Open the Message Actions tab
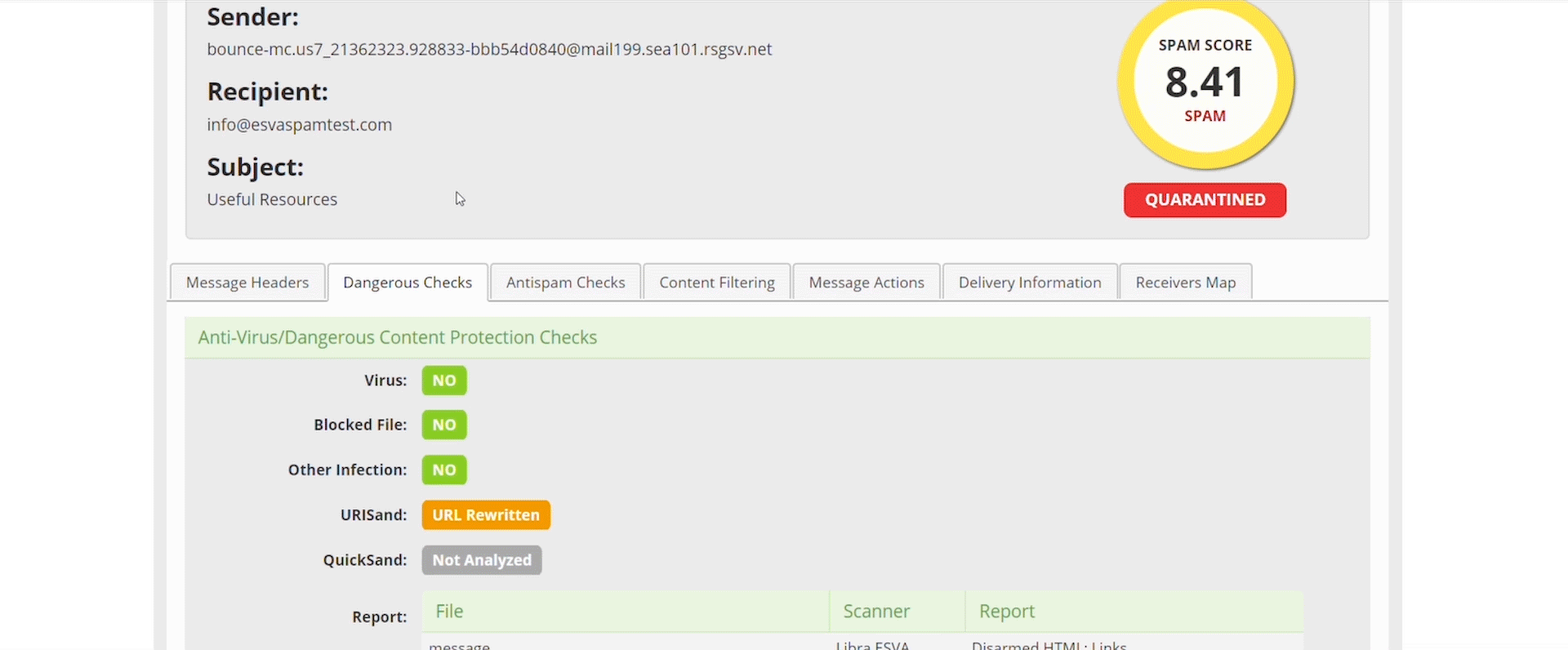The height and width of the screenshot is (650, 1568). point(866,283)
